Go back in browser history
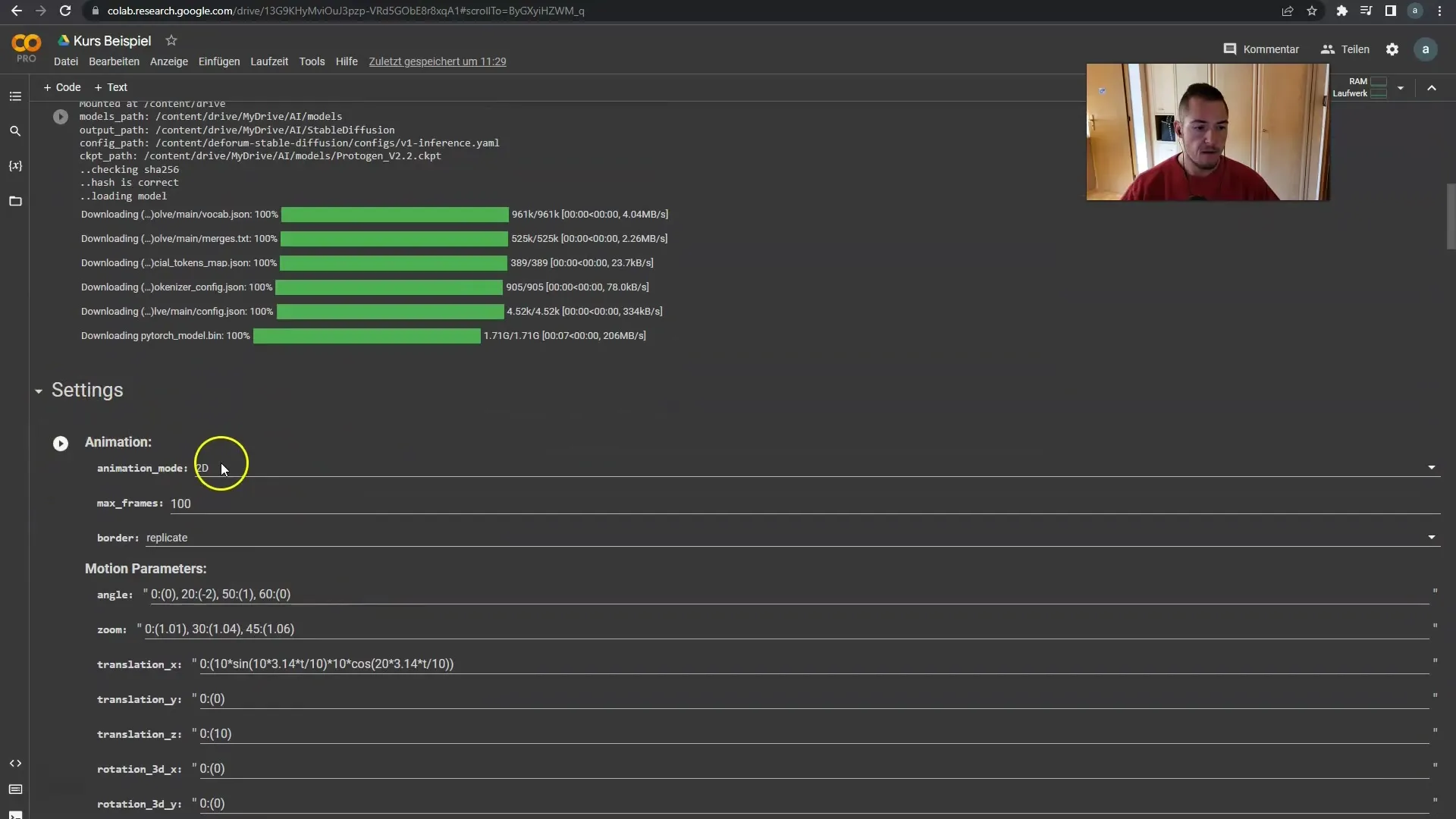 point(17,11)
